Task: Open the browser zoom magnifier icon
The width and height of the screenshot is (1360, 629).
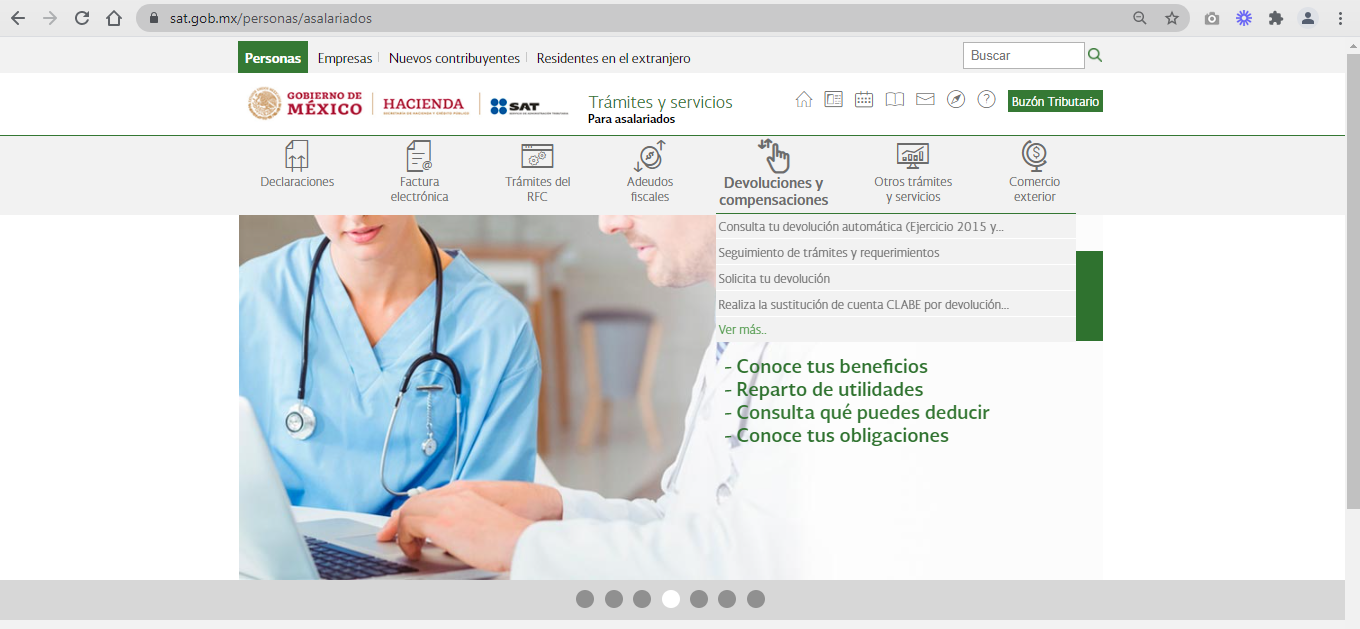Action: (x=1140, y=18)
